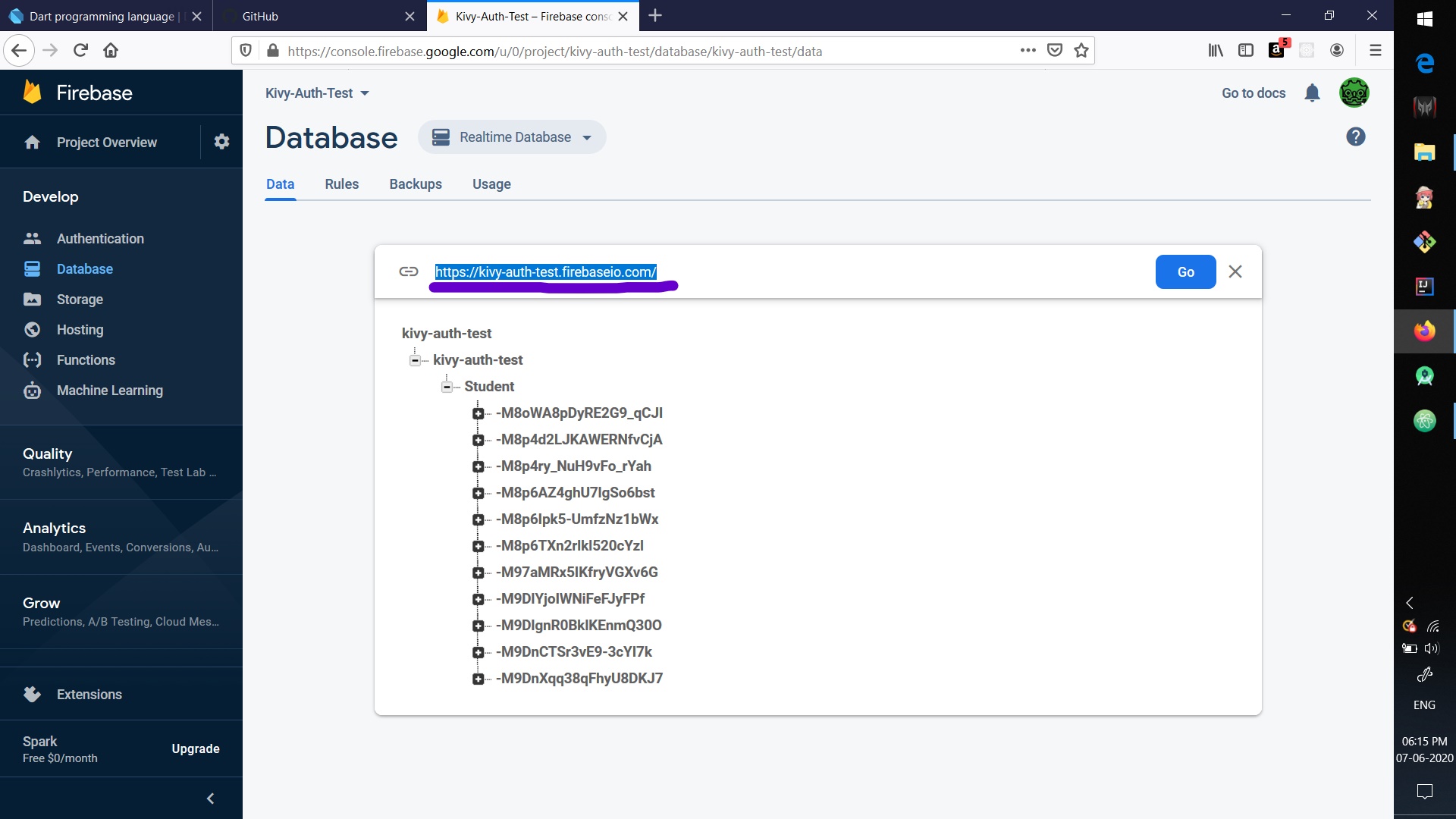Open Extensions in sidebar
The height and width of the screenshot is (819, 1456).
coord(89,695)
